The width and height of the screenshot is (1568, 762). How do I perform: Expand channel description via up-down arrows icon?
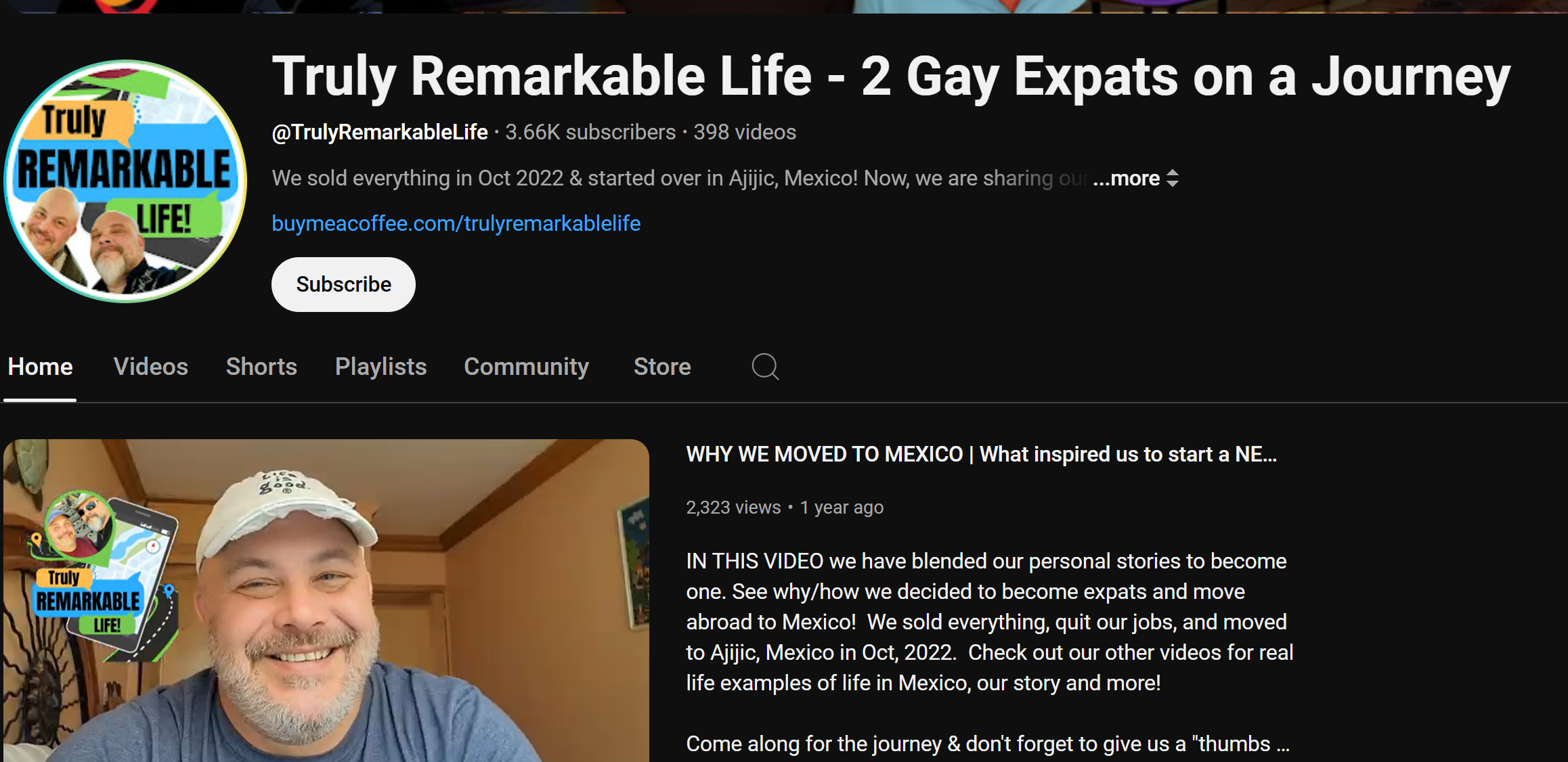1173,179
